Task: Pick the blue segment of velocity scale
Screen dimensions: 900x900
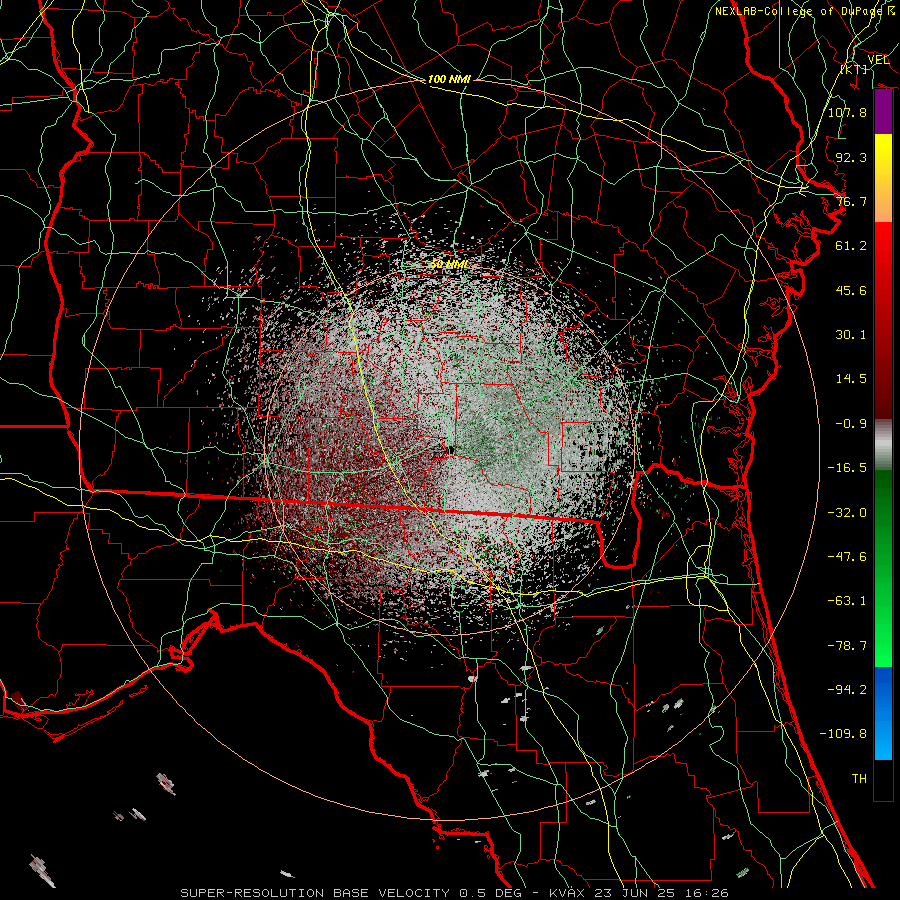Action: pos(883,713)
